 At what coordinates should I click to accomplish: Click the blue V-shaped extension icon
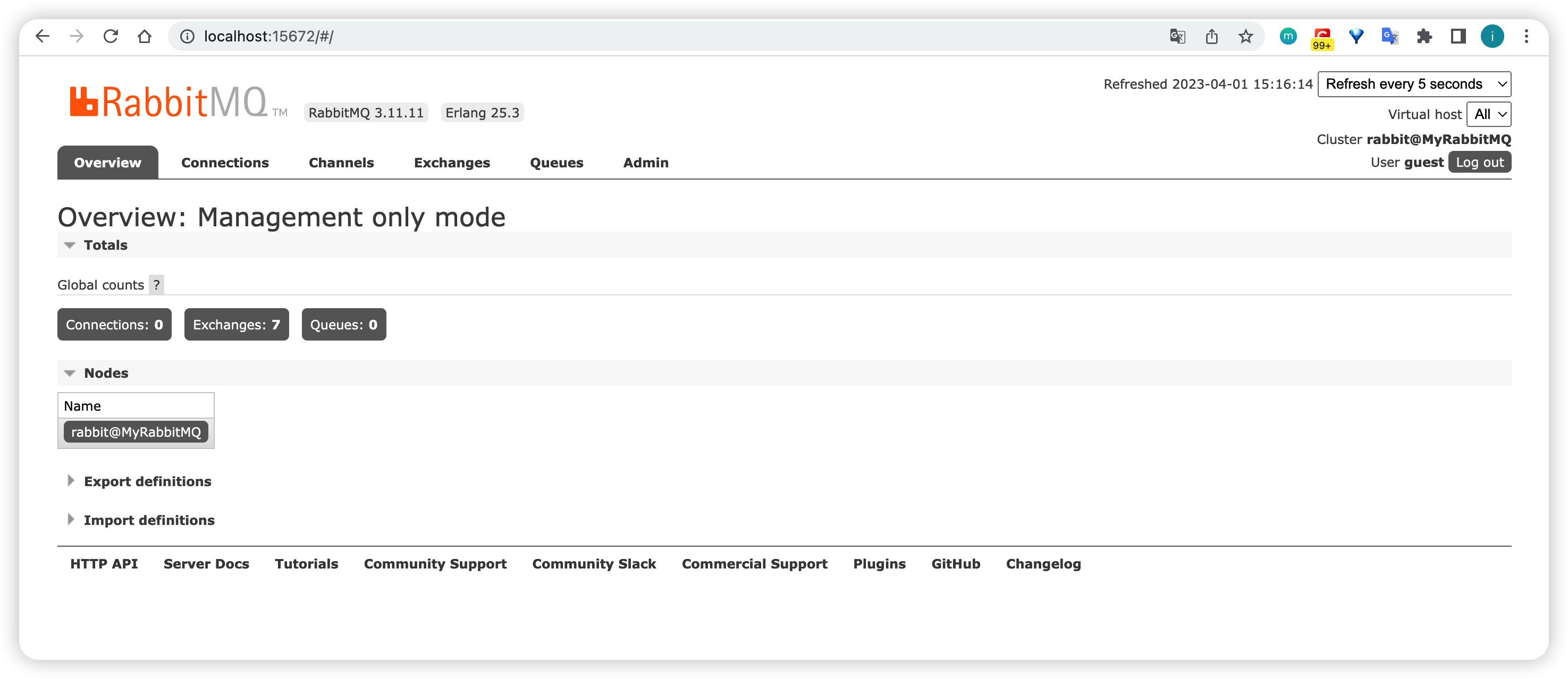(x=1356, y=37)
